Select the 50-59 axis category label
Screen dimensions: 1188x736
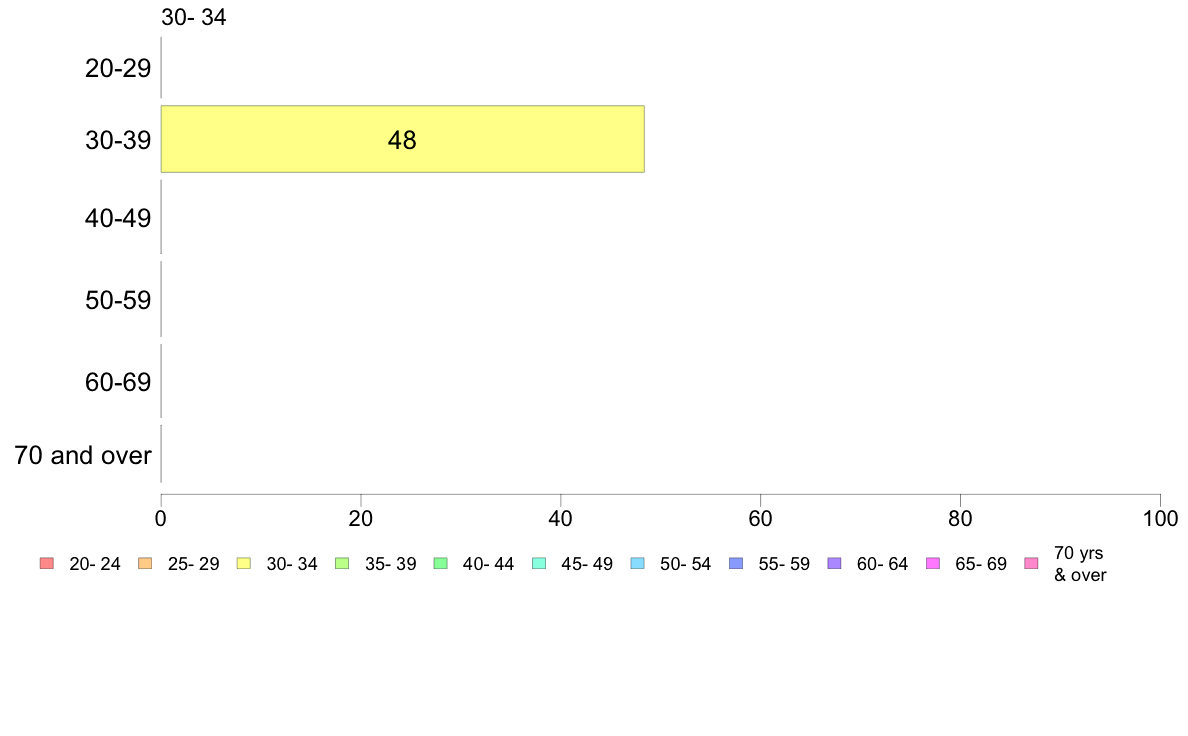[118, 300]
